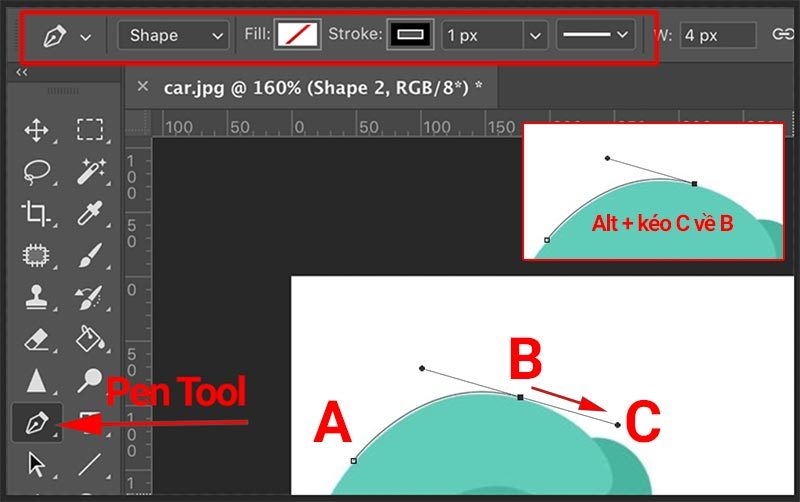Collapse the toolbar with double-chevron

pos(21,72)
